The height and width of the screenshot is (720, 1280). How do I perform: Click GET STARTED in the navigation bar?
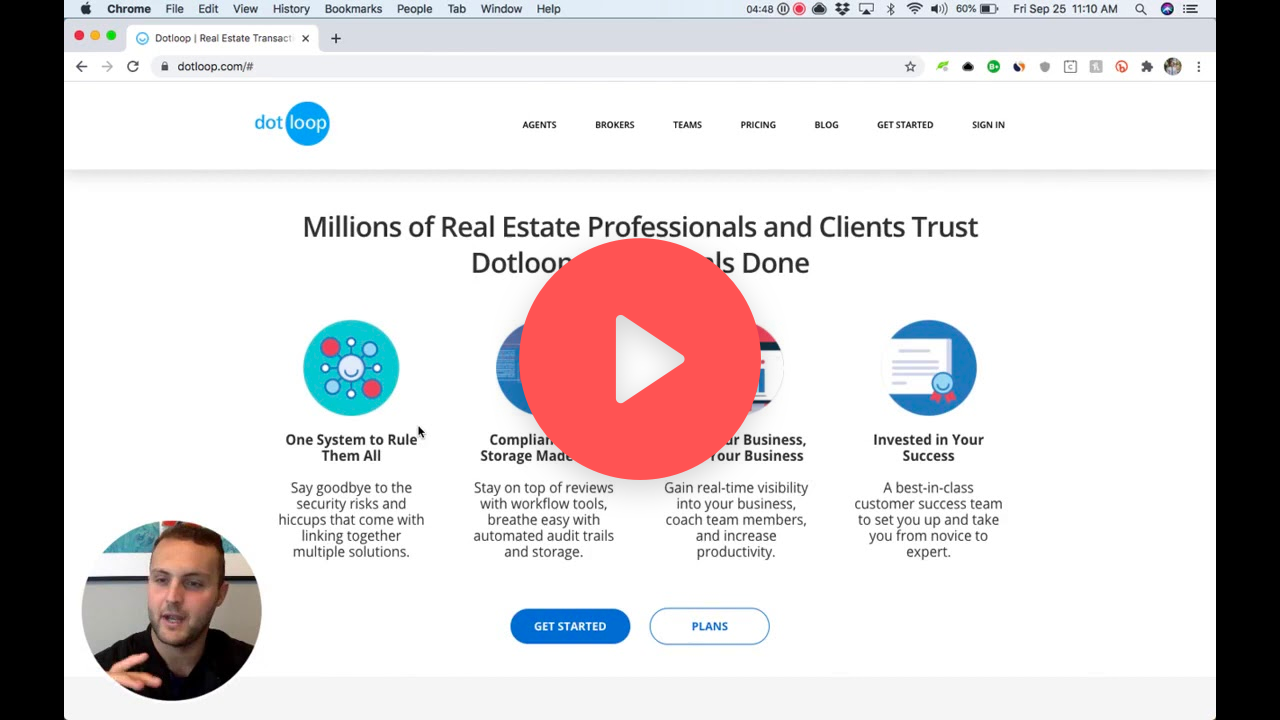(905, 125)
